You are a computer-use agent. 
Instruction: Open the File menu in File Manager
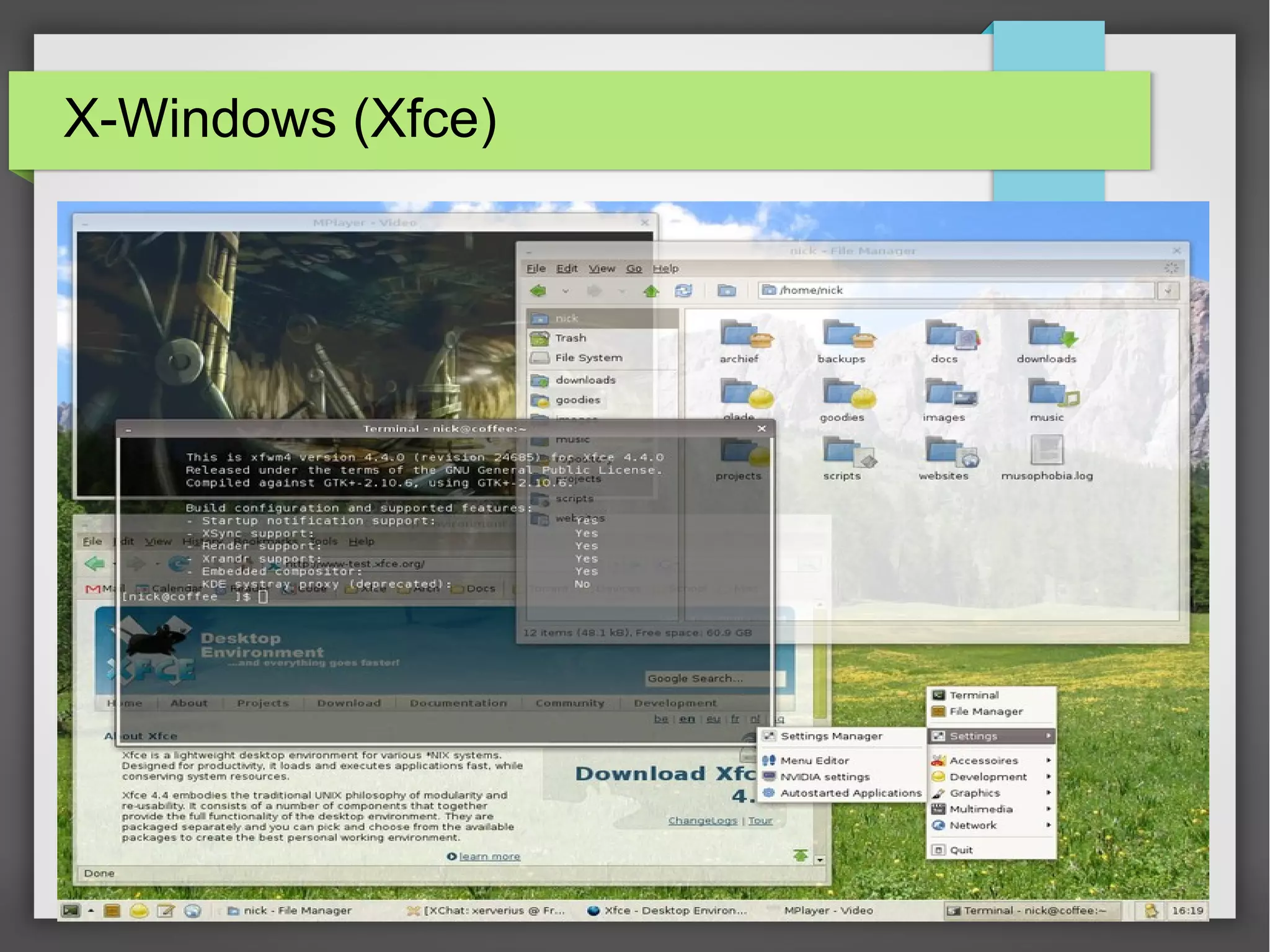[536, 269]
